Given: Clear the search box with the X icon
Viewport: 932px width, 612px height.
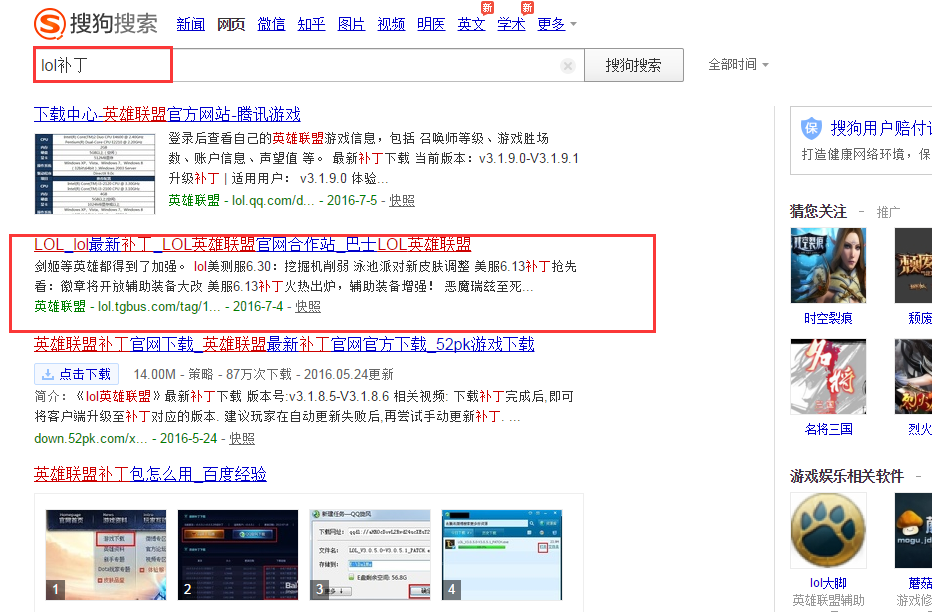Looking at the screenshot, I should click(x=568, y=66).
